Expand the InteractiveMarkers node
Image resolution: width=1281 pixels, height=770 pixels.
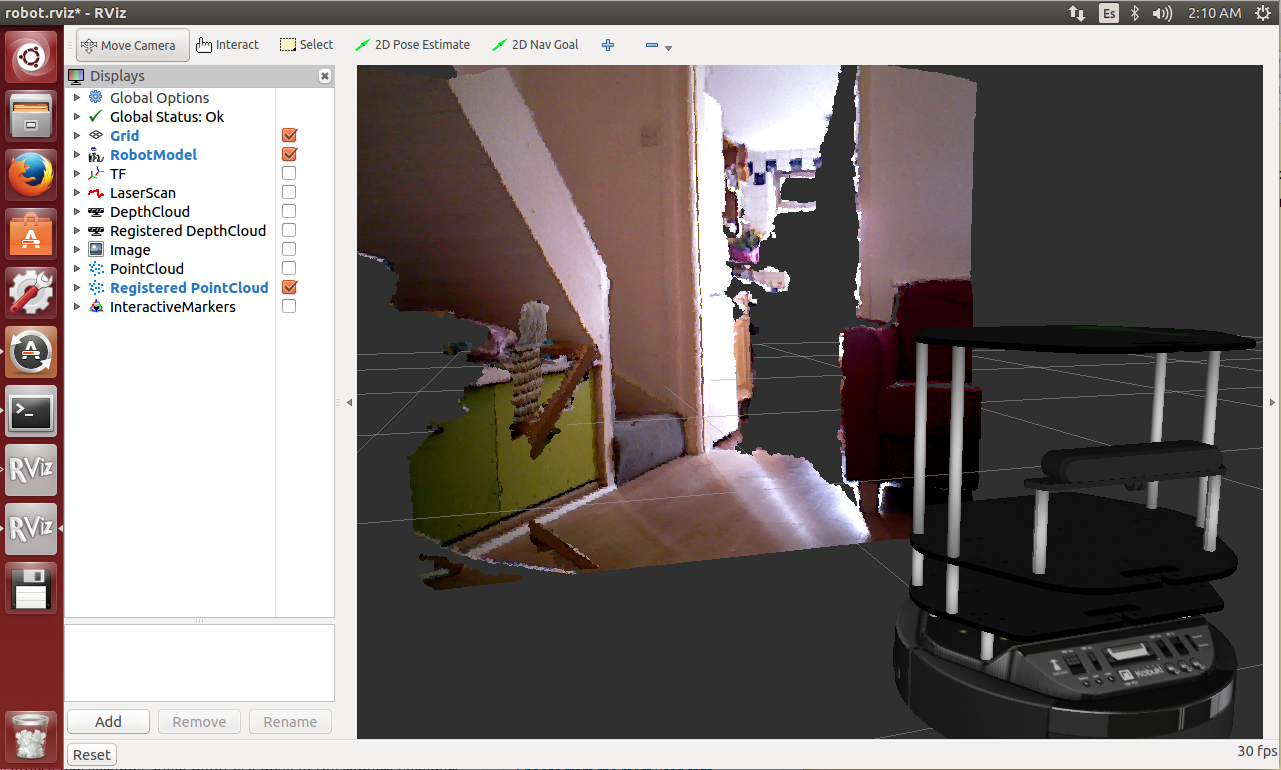[x=77, y=306]
